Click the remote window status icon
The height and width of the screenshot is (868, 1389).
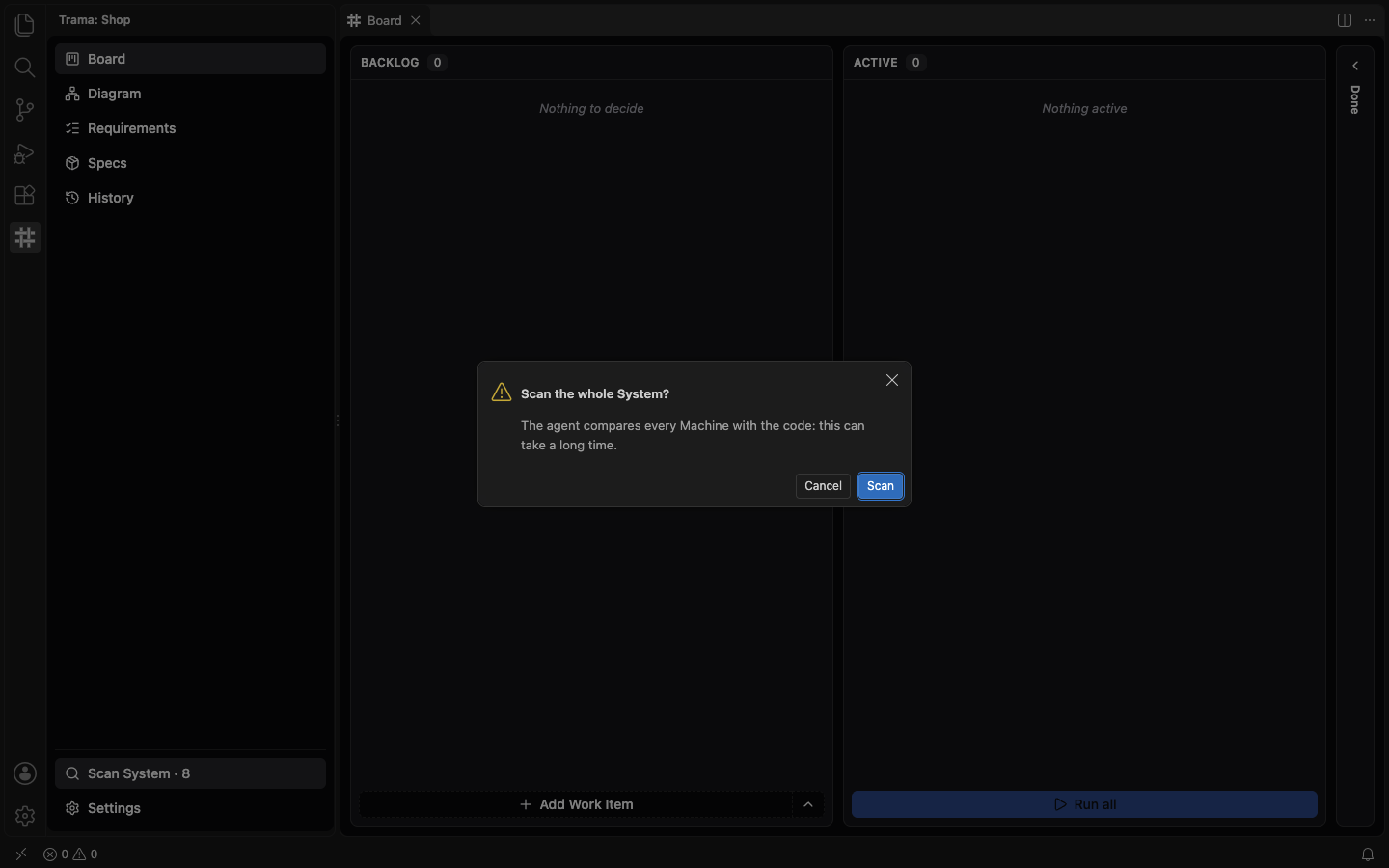[x=21, y=854]
